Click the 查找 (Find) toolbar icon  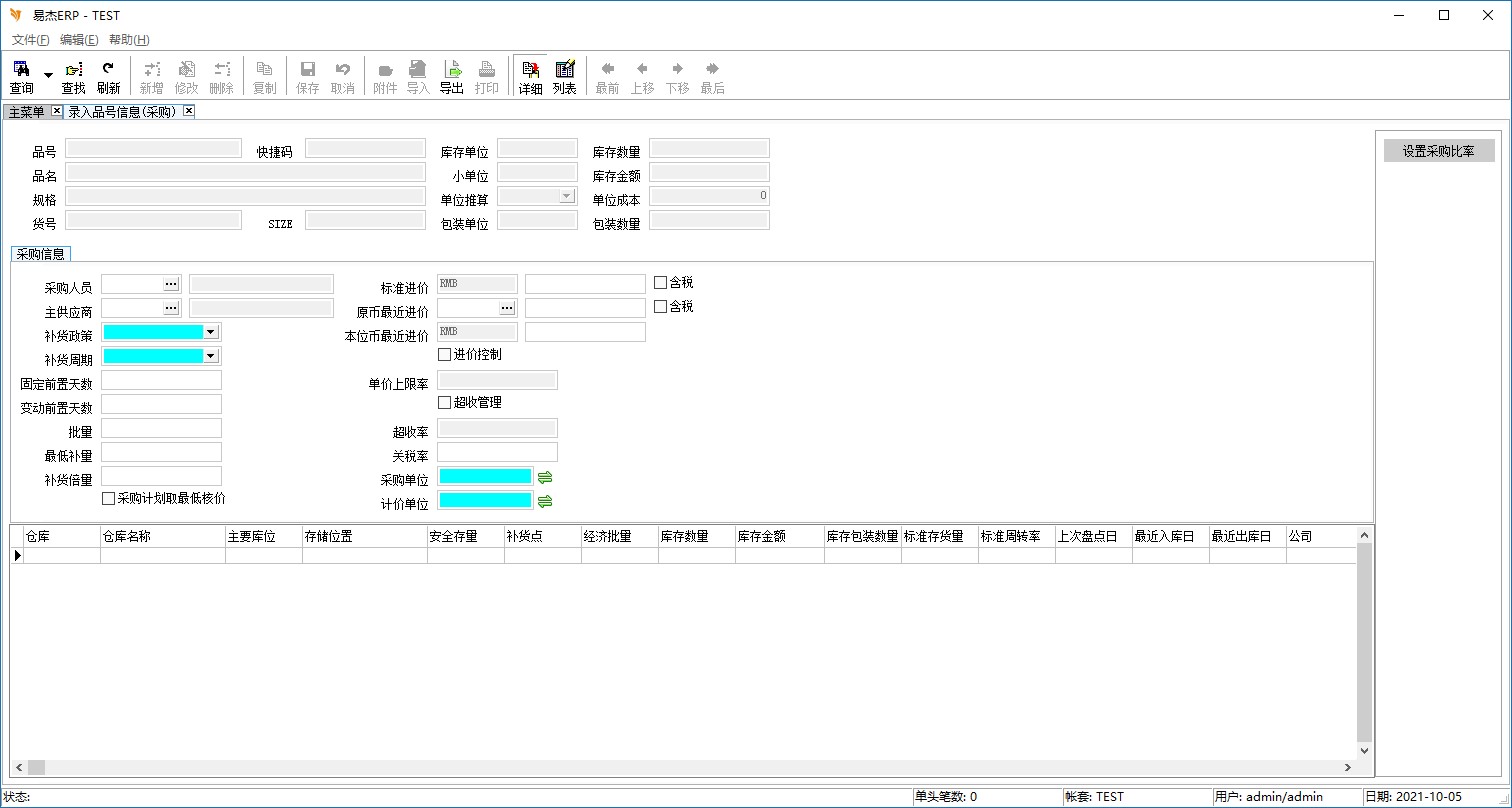click(73, 76)
